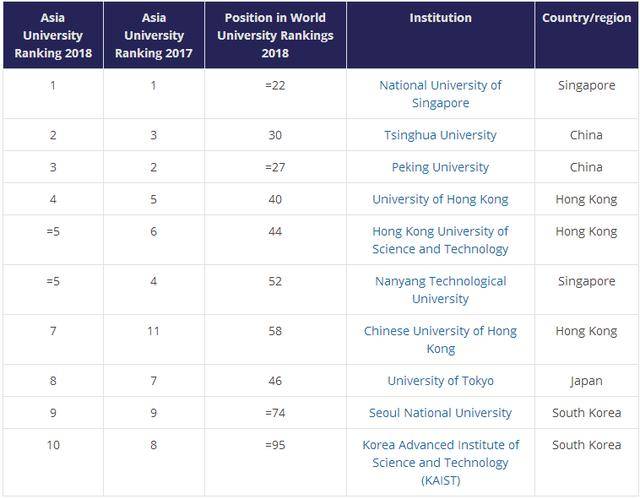Open the Chinese University of Hong Kong link

coord(440,340)
